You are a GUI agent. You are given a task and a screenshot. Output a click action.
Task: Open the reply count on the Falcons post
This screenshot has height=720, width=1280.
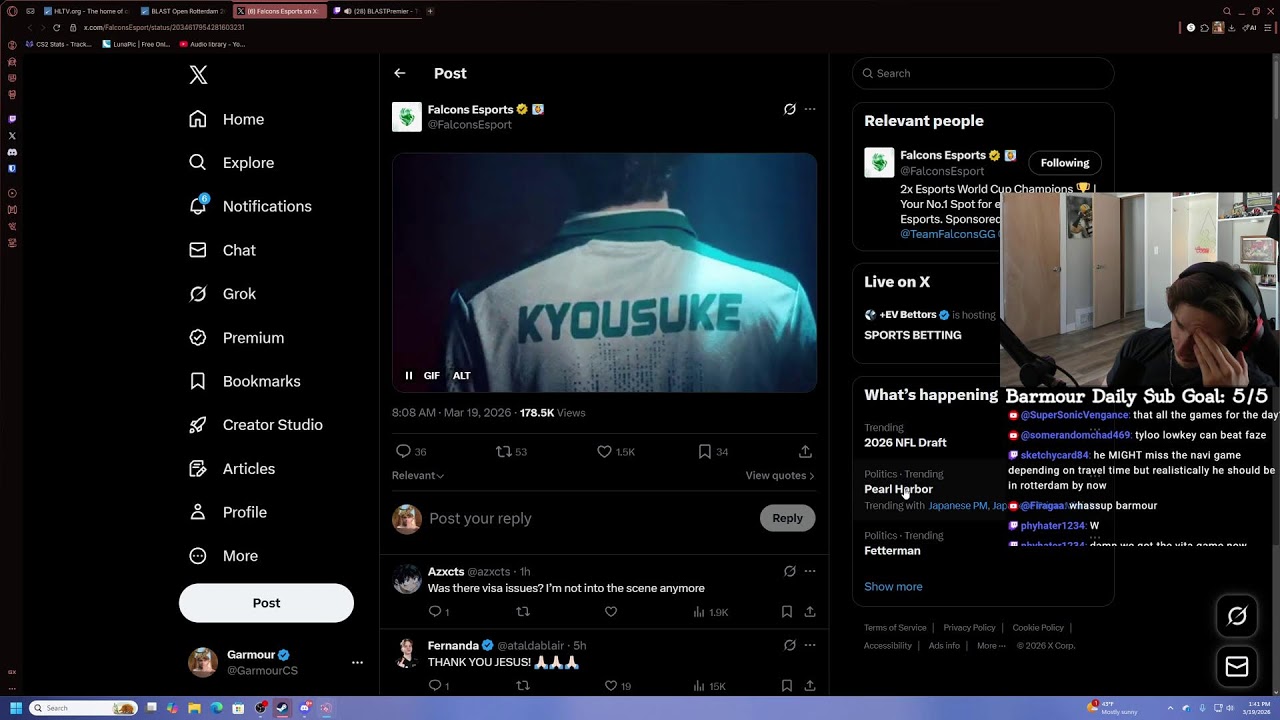(x=411, y=451)
